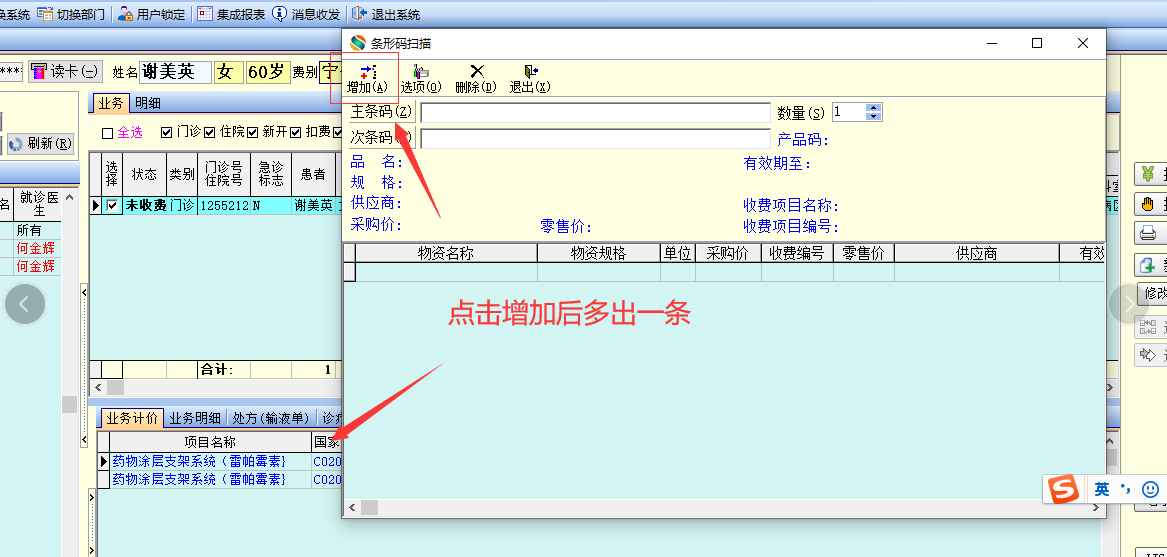Click the 物资规格 column header
Screen dimensions: 1167x557
click(598, 253)
